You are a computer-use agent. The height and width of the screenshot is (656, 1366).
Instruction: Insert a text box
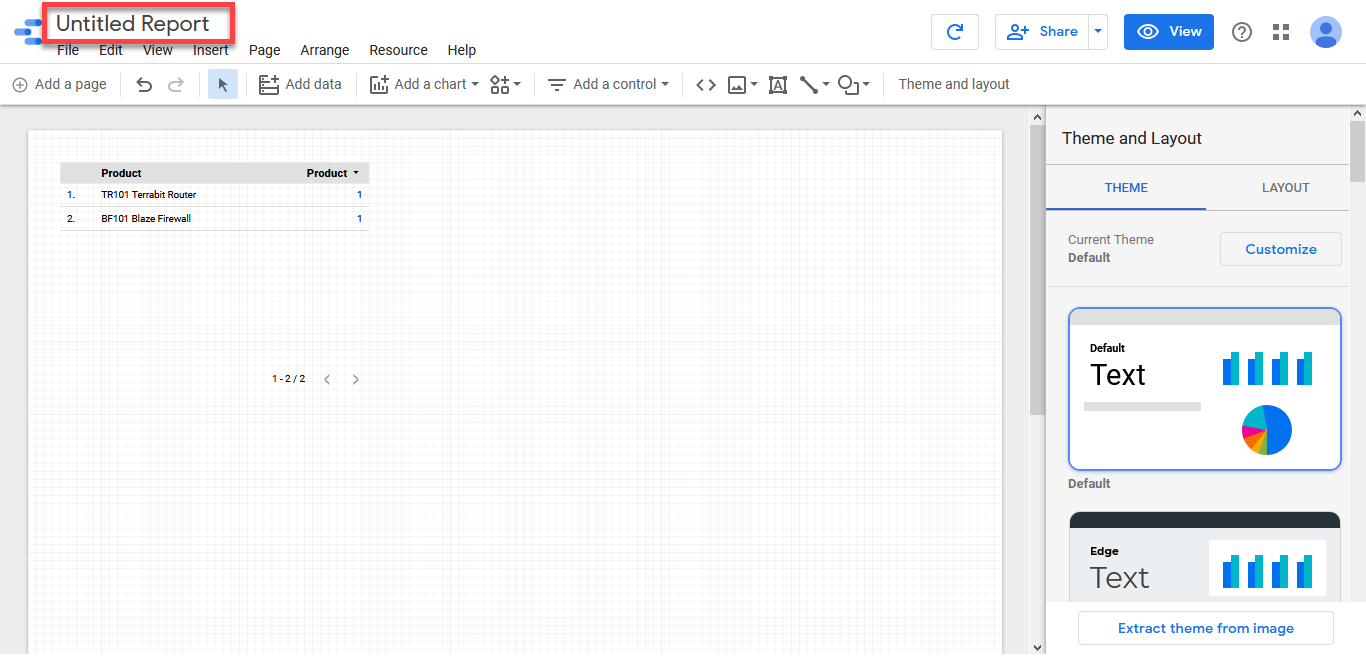(778, 85)
